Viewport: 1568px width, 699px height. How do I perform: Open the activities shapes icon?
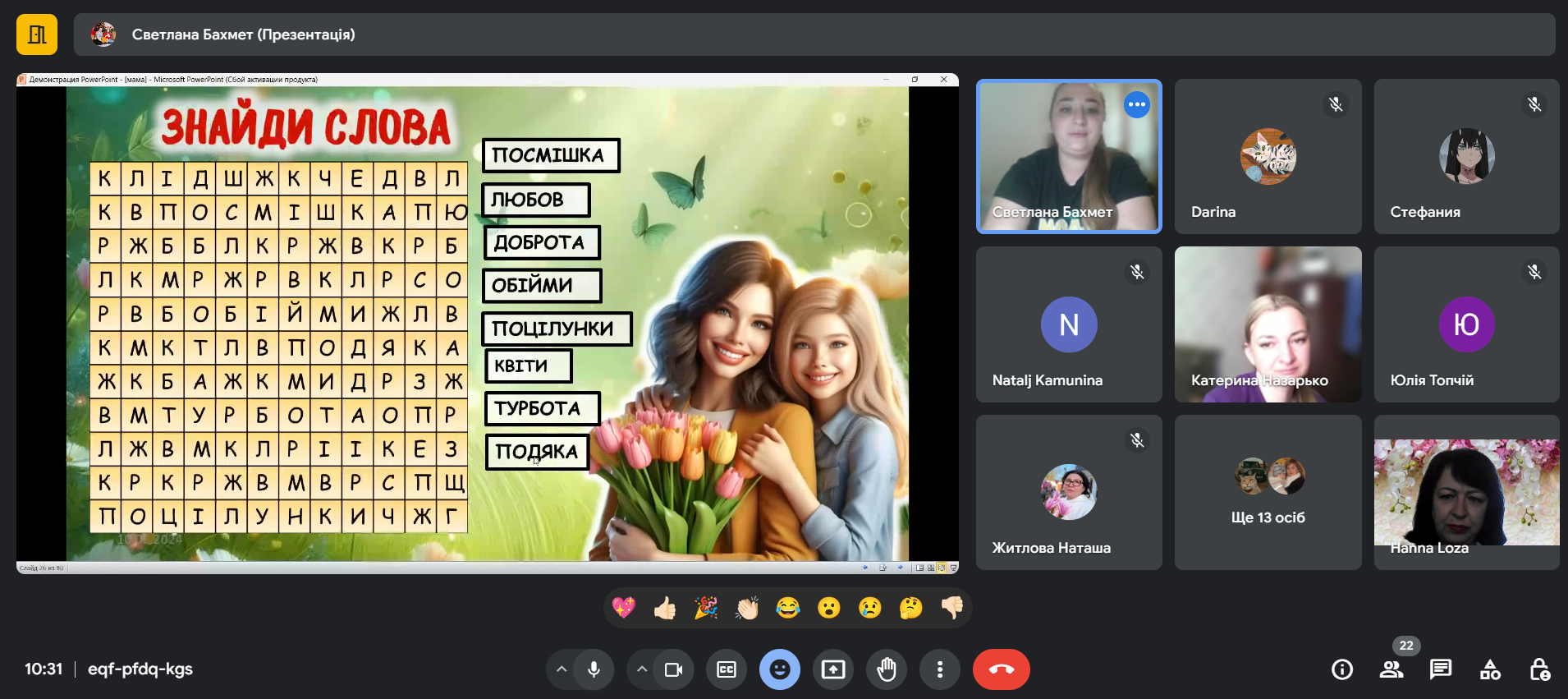tap(1490, 669)
